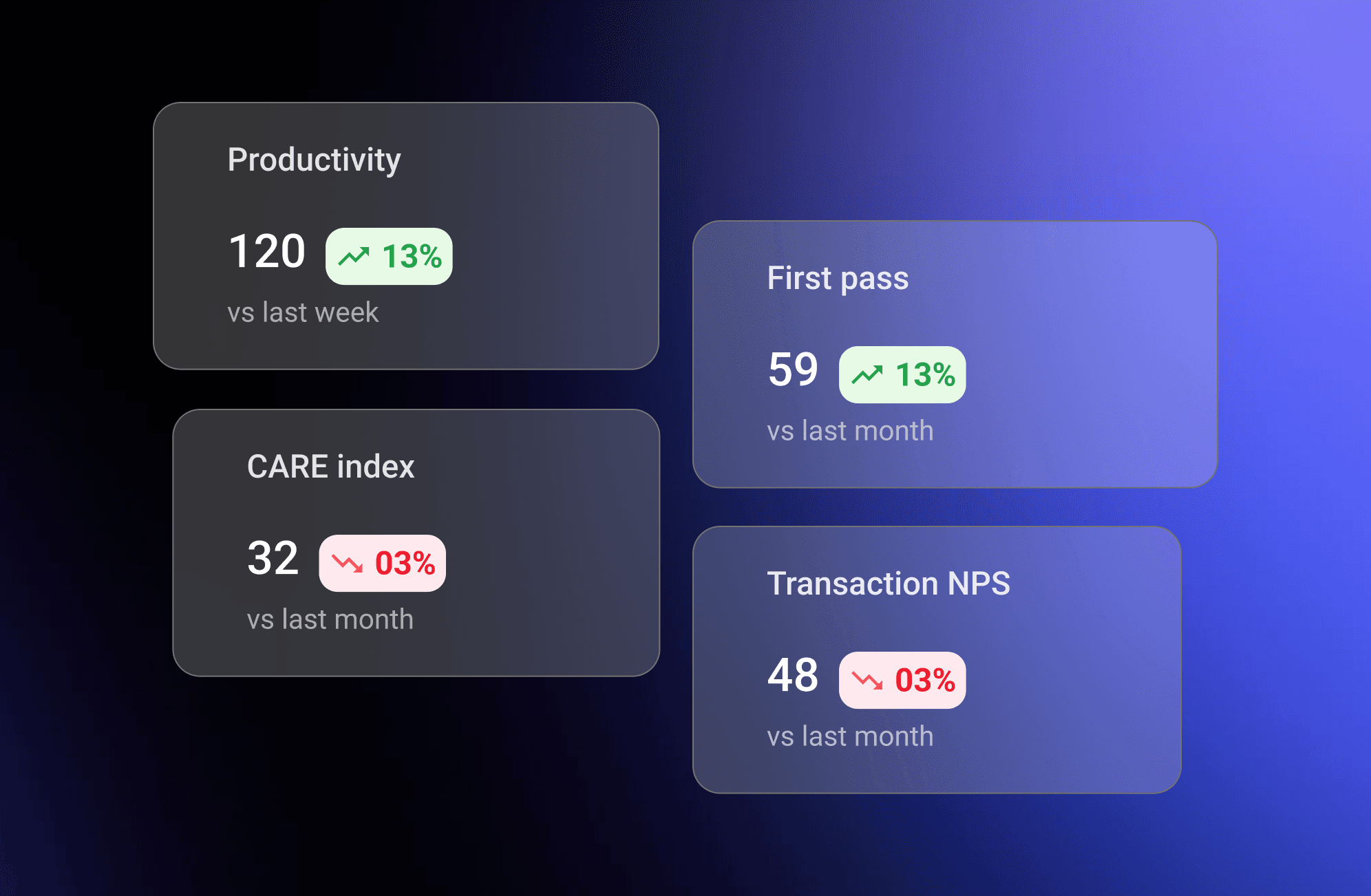This screenshot has height=896, width=1371.
Task: Click the red downward trend arrow in Transaction NPS
Action: (x=867, y=681)
